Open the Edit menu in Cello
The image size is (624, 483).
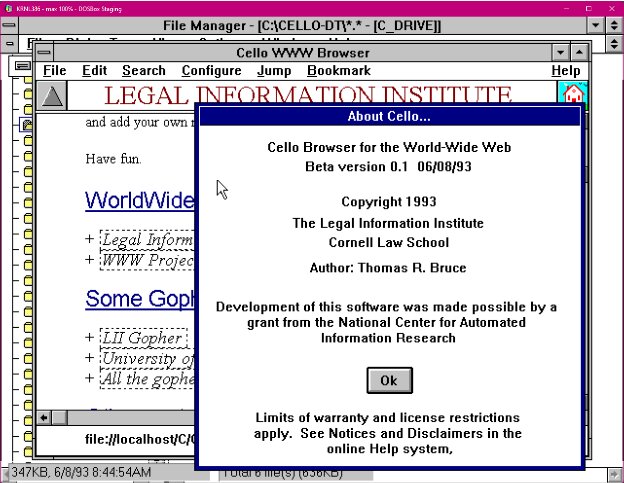coord(94,70)
